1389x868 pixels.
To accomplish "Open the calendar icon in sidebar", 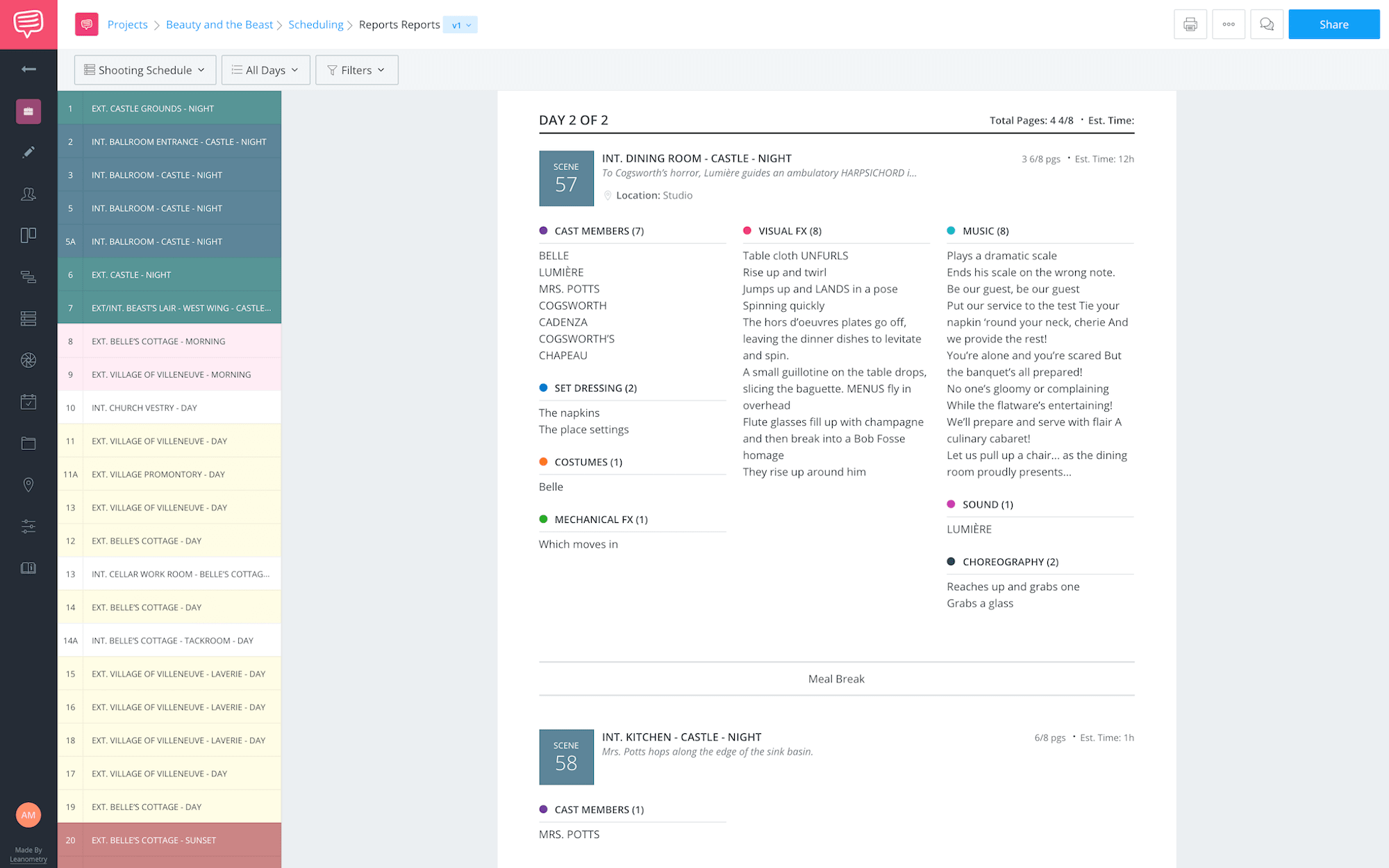I will tap(28, 401).
